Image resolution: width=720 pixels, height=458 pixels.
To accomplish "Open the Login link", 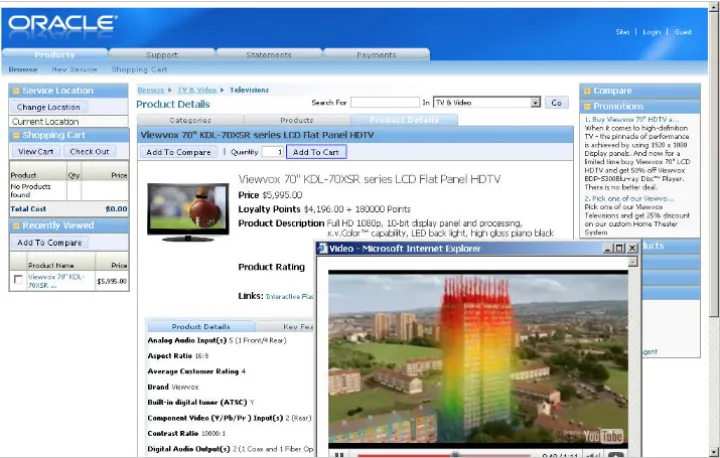I will (652, 32).
